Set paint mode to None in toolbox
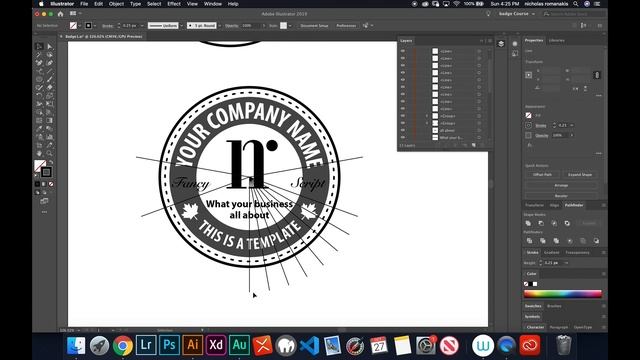Viewport: 640px width, 360px height. pyautogui.click(x=51, y=184)
